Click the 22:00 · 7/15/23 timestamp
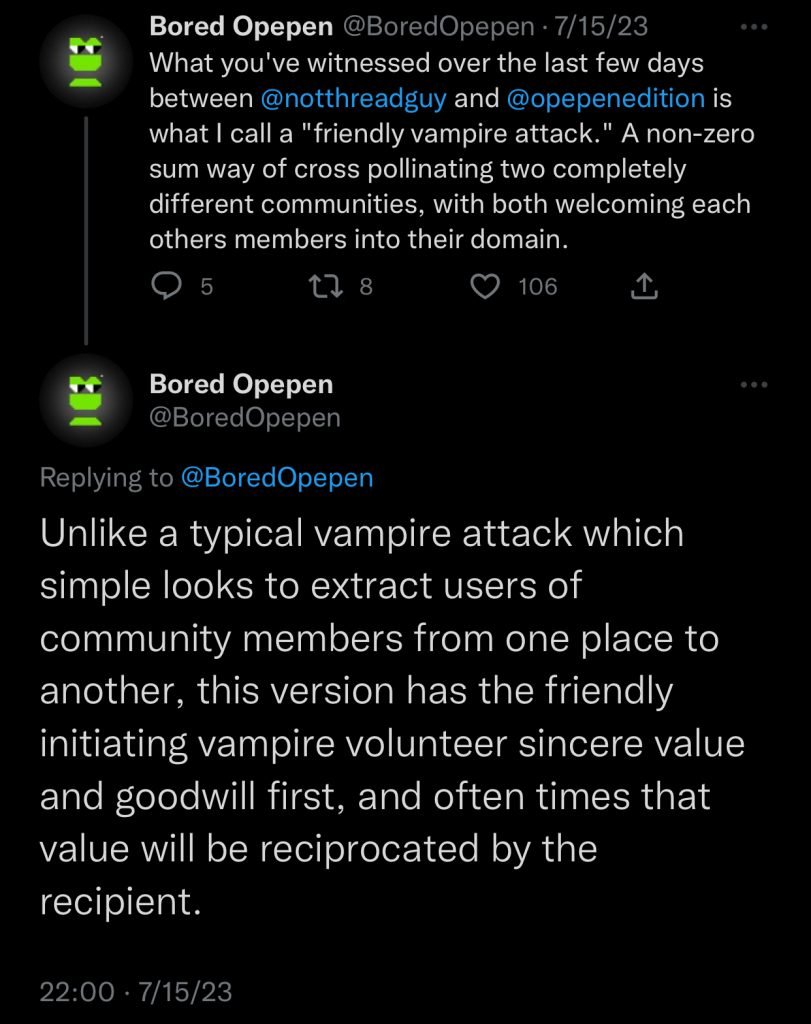Screen dimensions: 811x1024 (x=136, y=991)
